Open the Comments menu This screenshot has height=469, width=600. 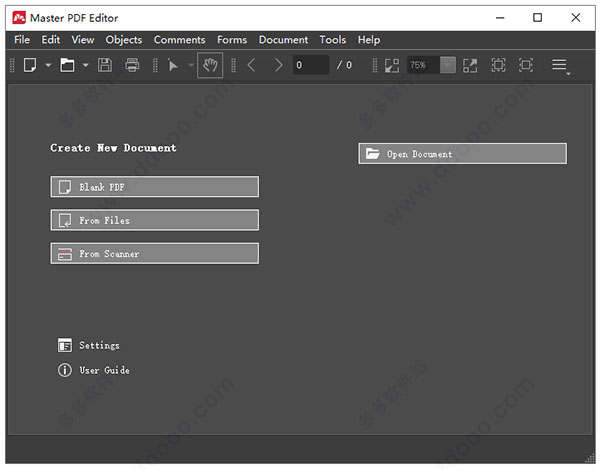pos(179,40)
